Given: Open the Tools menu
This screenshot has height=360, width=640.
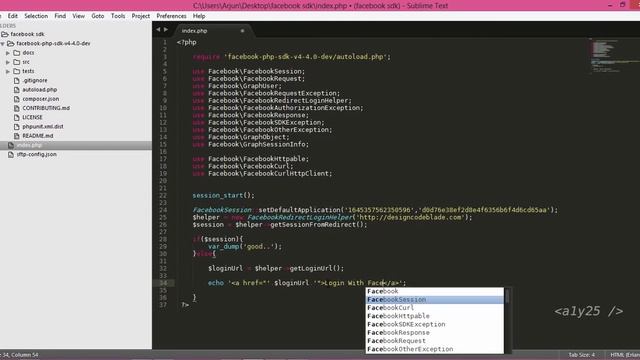Looking at the screenshot, I should pyautogui.click(x=118, y=16).
